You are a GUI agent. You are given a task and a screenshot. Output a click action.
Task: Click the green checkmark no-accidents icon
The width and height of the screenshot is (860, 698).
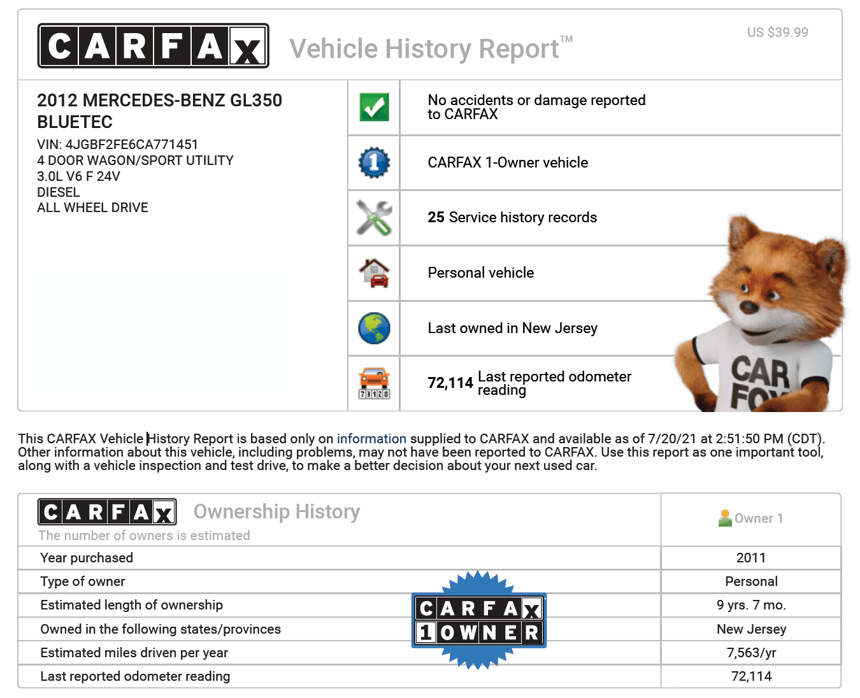coord(374,108)
